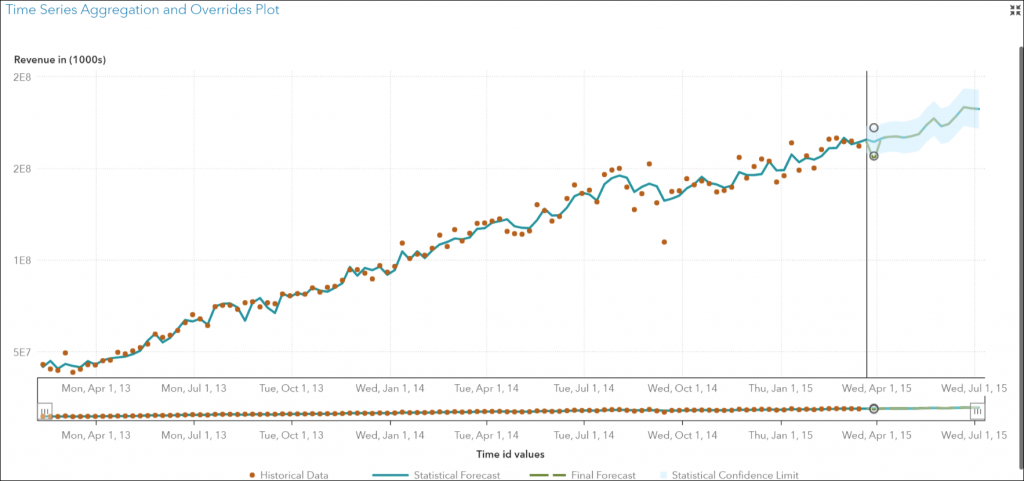Click the collapse plot icon in top-right corner
The height and width of the screenshot is (481, 1024).
click(x=1012, y=9)
